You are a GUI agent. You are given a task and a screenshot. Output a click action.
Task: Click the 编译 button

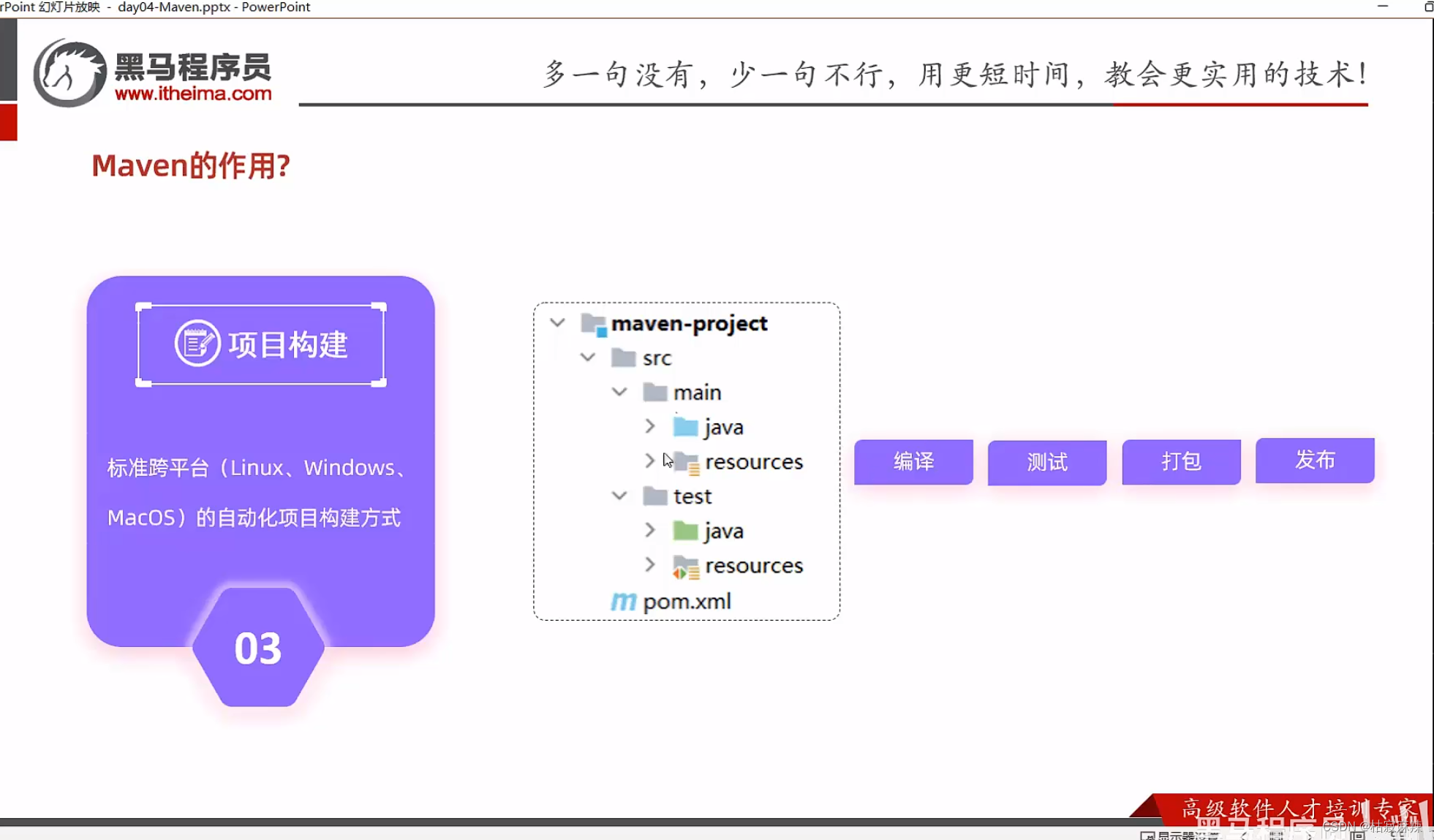[x=913, y=462]
